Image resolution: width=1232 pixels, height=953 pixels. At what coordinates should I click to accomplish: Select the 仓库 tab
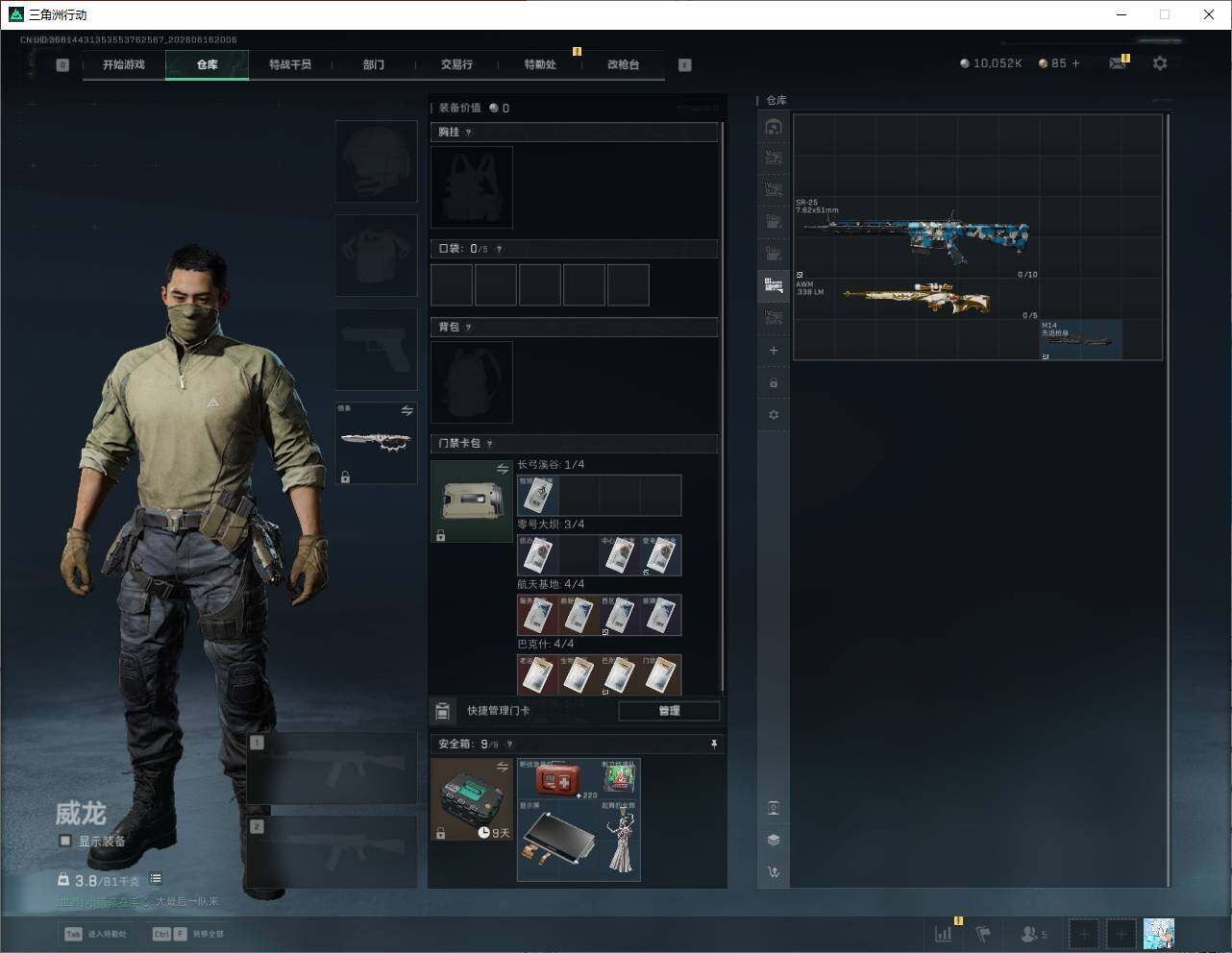[208, 64]
